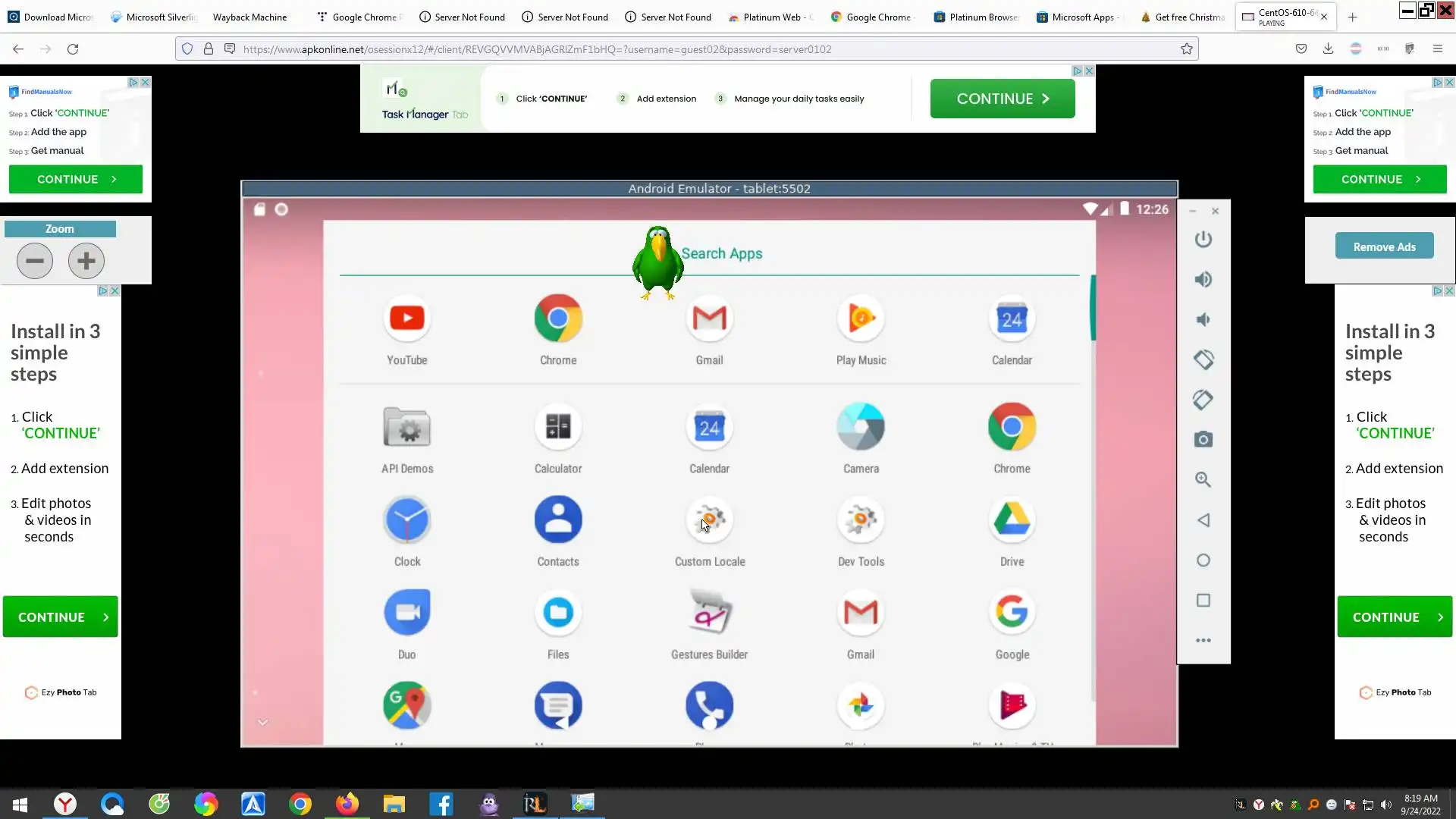Increase emulator volume
Image resolution: width=1456 pixels, height=819 pixels.
coord(1203,279)
